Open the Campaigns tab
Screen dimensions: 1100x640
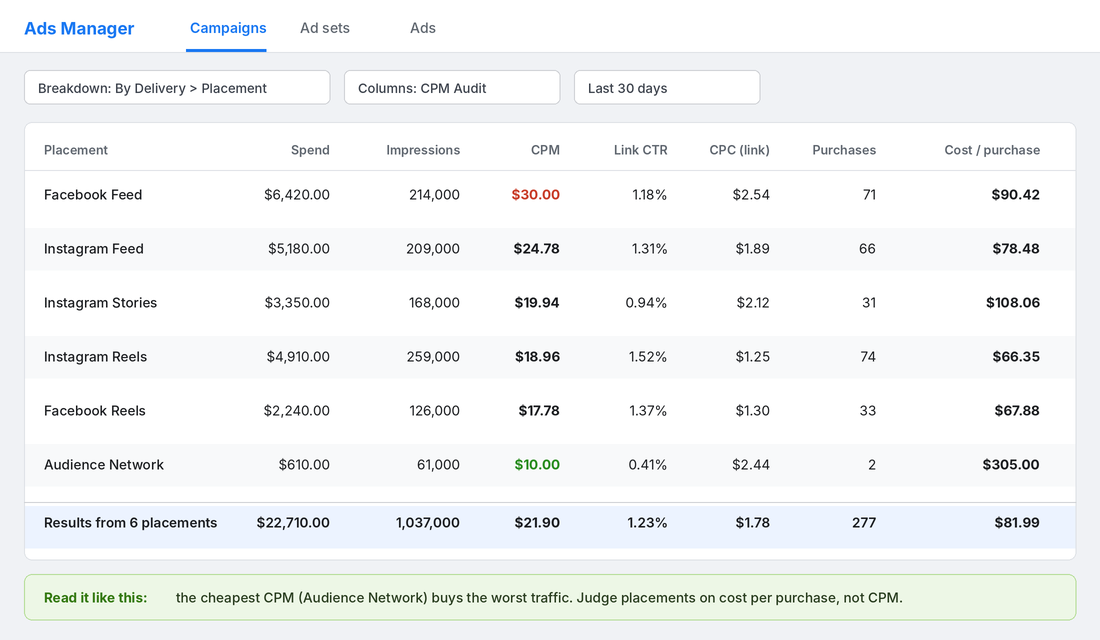(228, 28)
